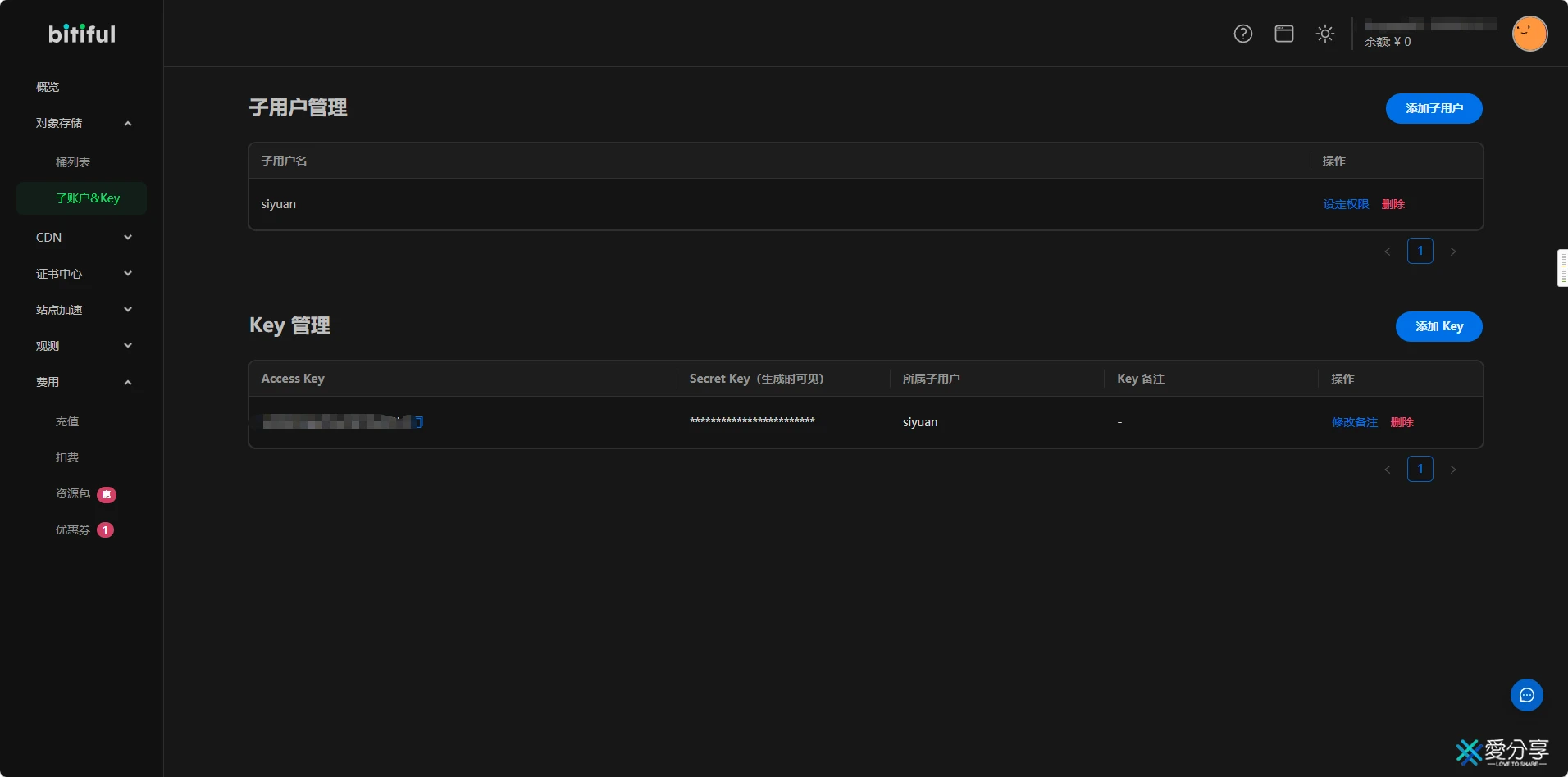
Task: Click the bitiful logo
Action: (82, 34)
